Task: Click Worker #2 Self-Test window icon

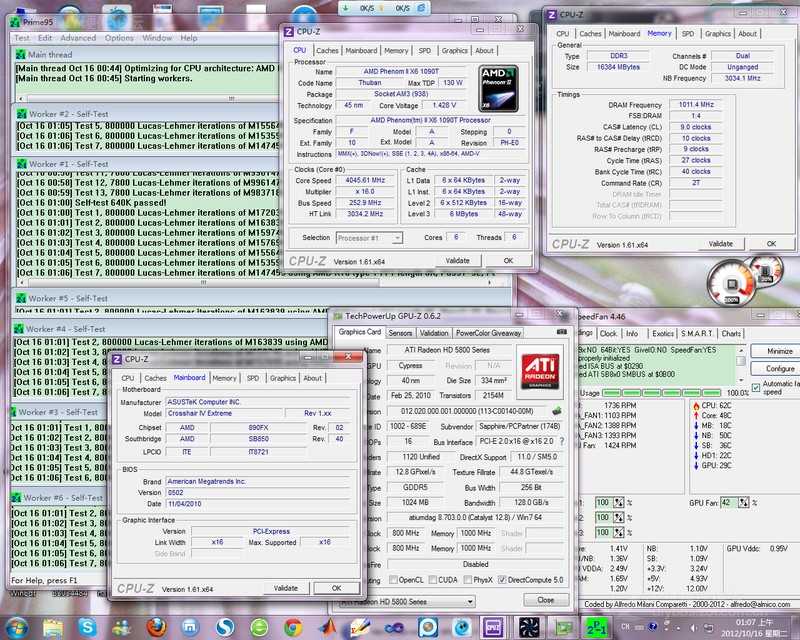Action: pos(21,114)
